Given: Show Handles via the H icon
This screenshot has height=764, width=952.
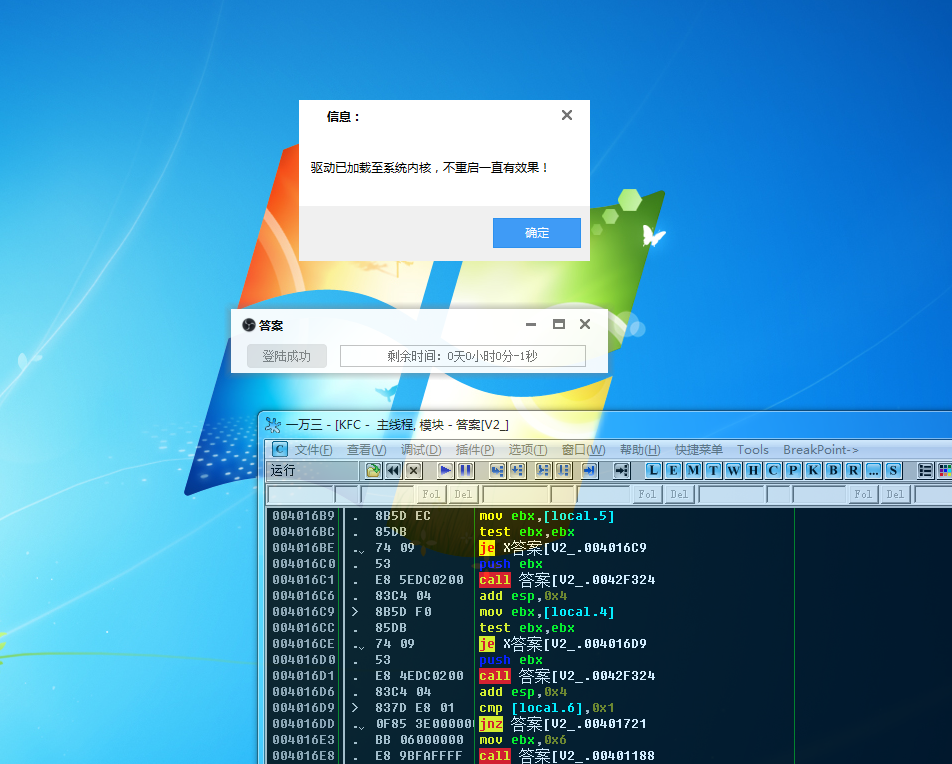Looking at the screenshot, I should click(753, 470).
